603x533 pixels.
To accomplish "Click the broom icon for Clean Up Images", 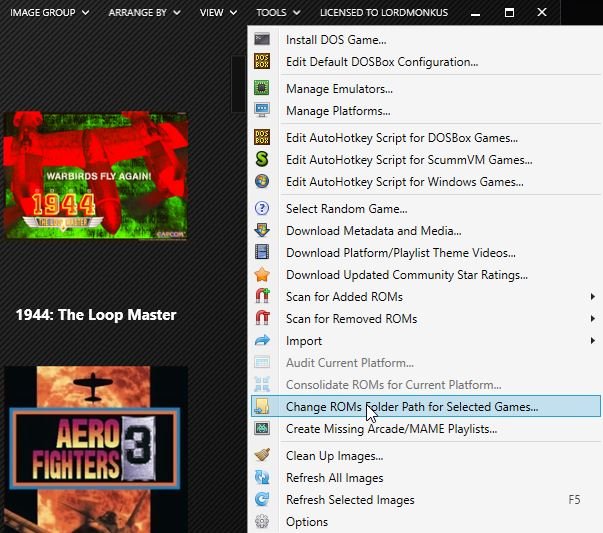I will 262,455.
